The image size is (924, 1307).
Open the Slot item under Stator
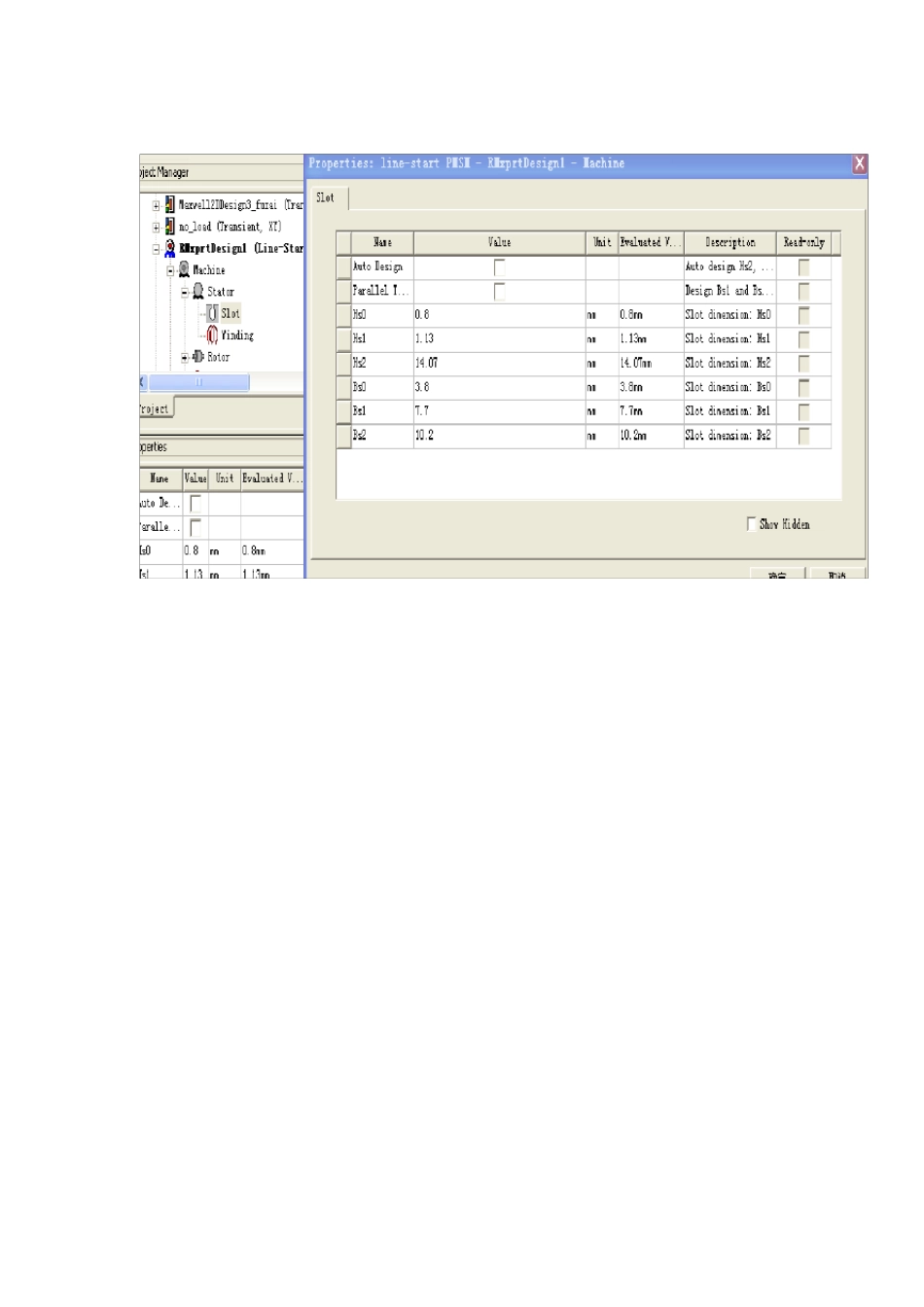point(223,313)
